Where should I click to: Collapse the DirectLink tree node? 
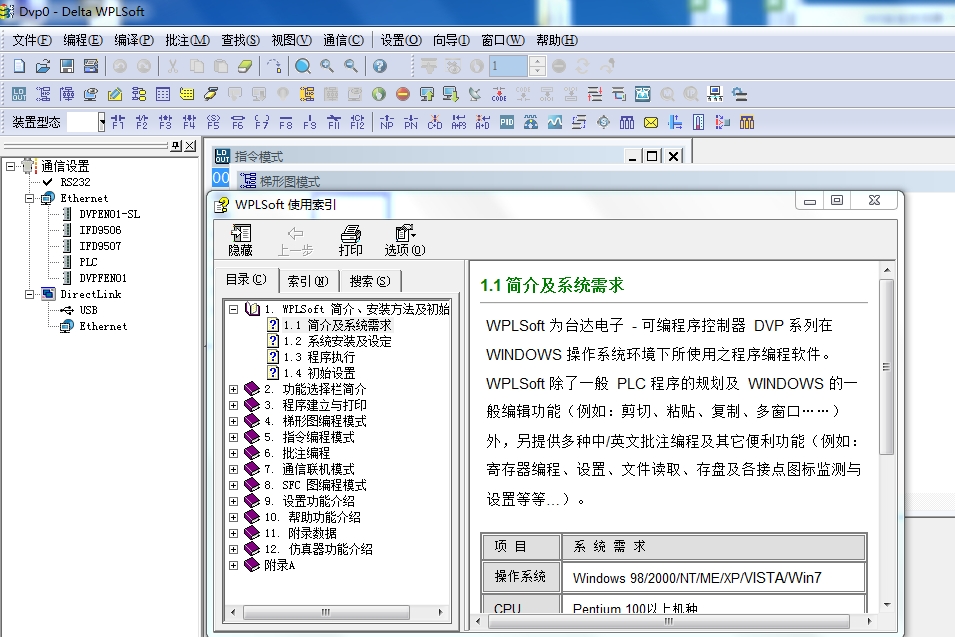(x=29, y=294)
